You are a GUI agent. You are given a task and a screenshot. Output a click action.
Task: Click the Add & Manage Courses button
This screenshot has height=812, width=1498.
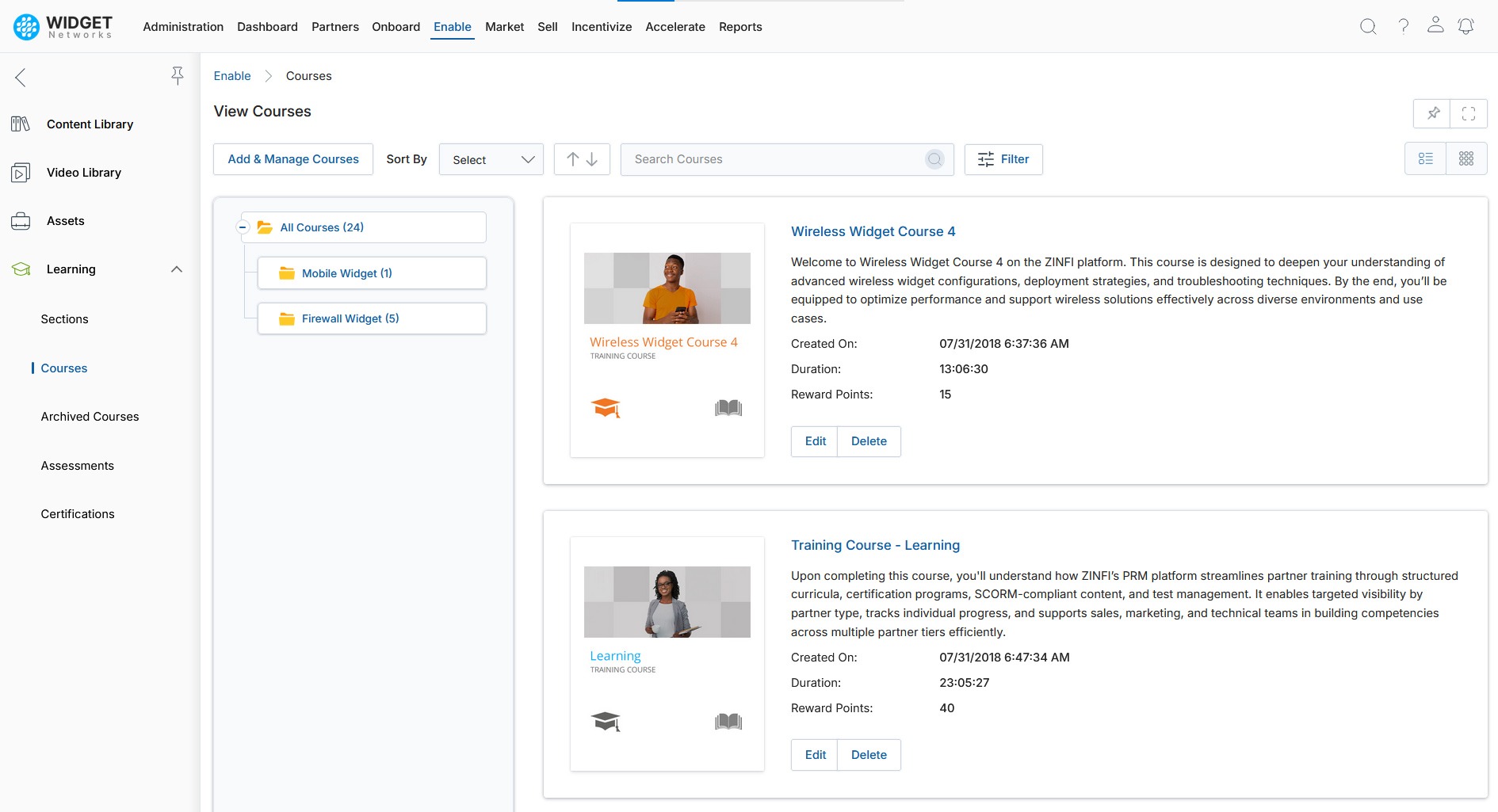pos(293,159)
